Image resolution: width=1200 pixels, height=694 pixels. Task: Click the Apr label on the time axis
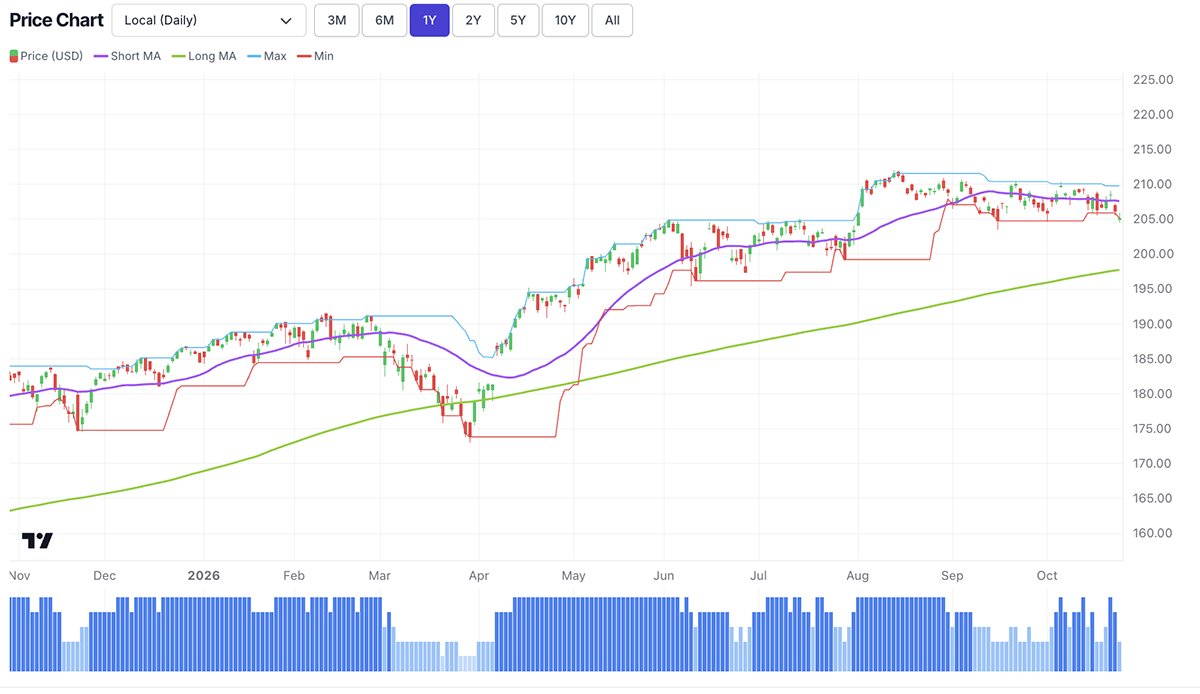[478, 576]
